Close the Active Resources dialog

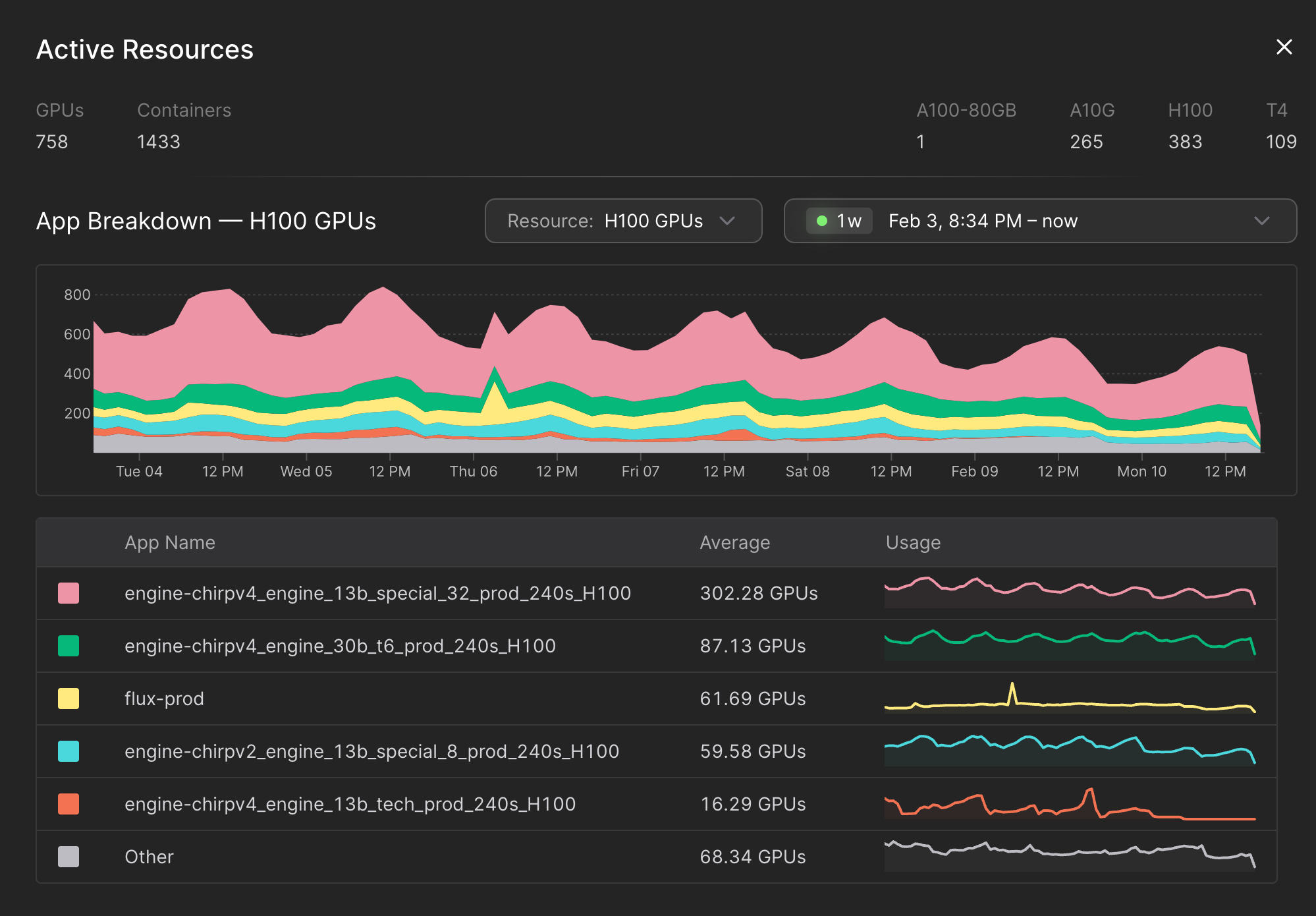point(1284,47)
